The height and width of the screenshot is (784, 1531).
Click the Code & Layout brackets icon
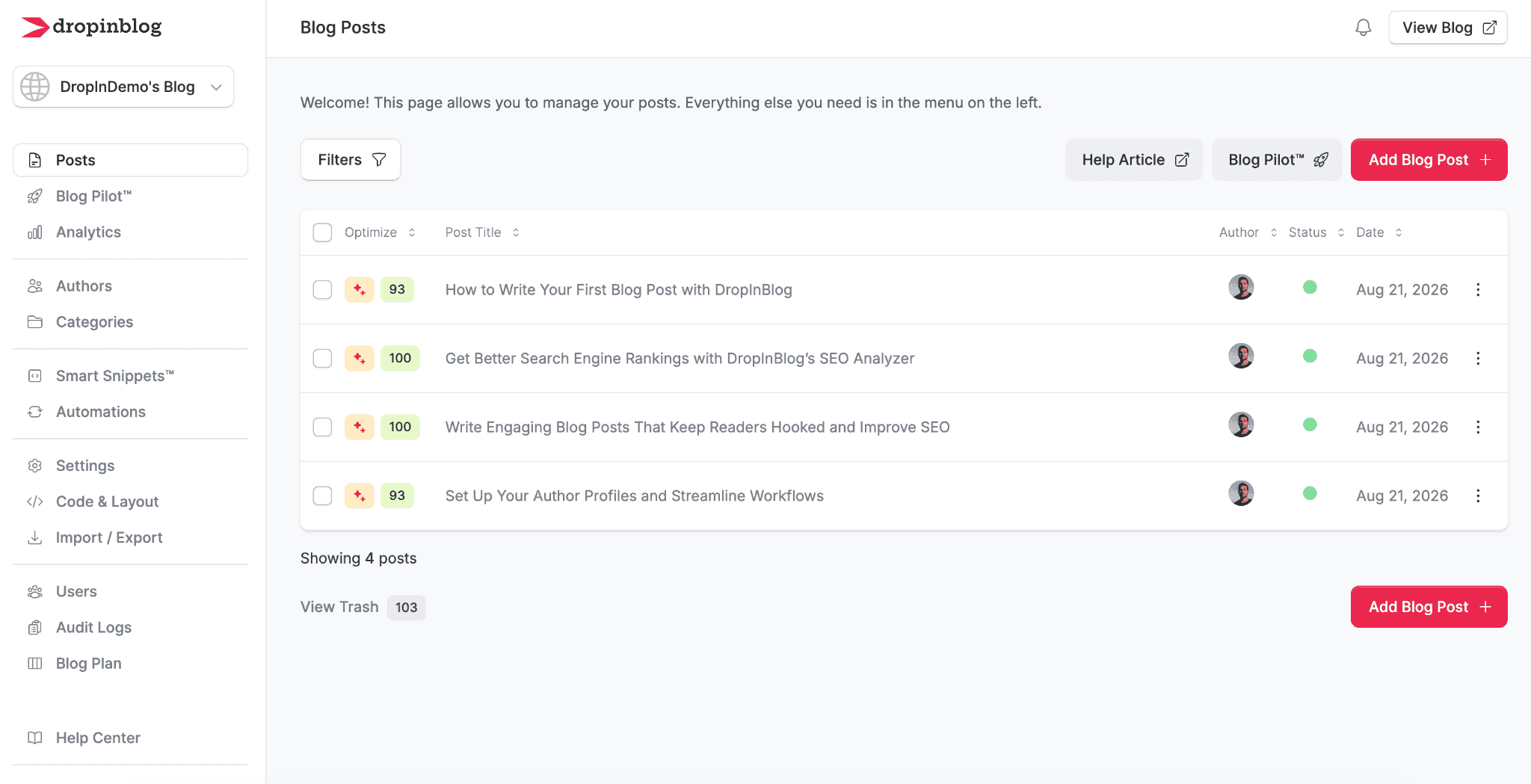(x=35, y=501)
